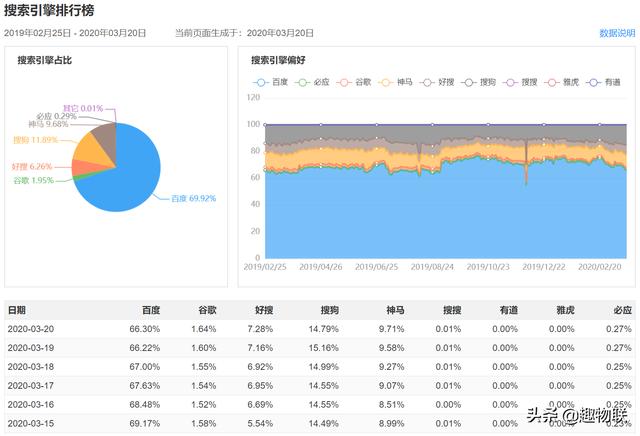Click the 66.30% 百度 value
Image resolution: width=640 pixels, height=436 pixels.
145,329
